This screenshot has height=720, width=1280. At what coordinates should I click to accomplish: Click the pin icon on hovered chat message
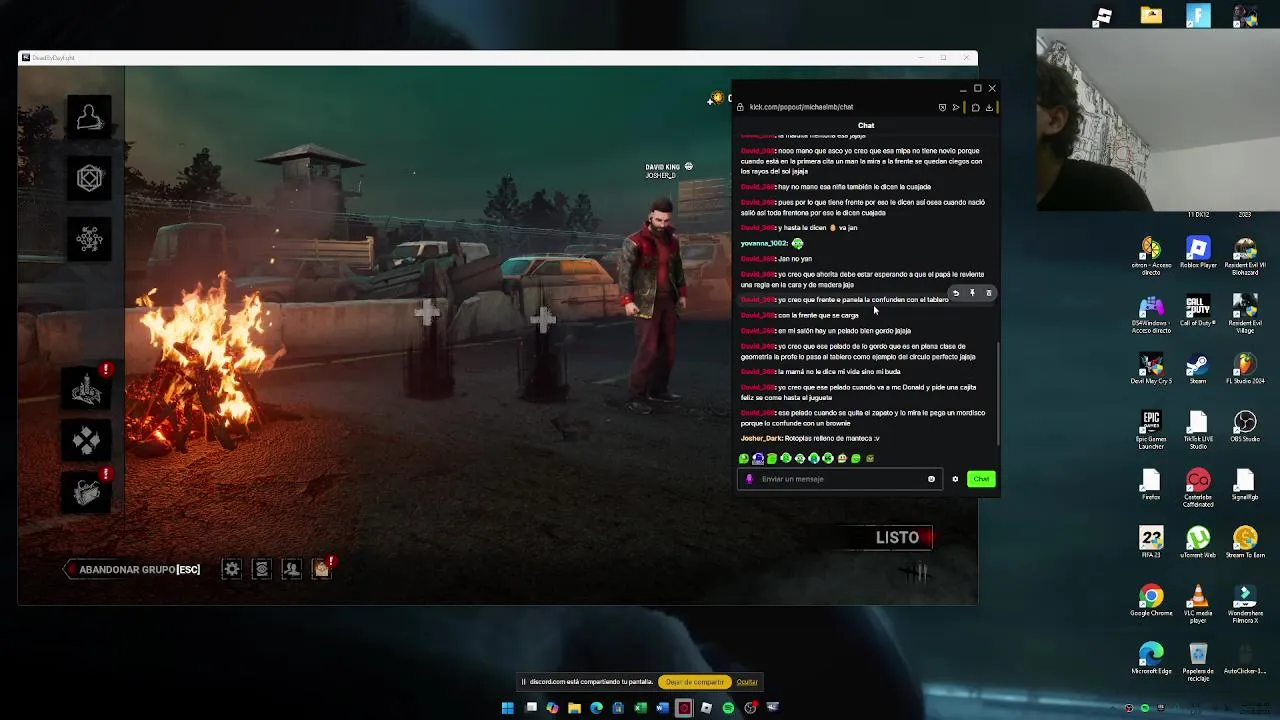point(972,293)
